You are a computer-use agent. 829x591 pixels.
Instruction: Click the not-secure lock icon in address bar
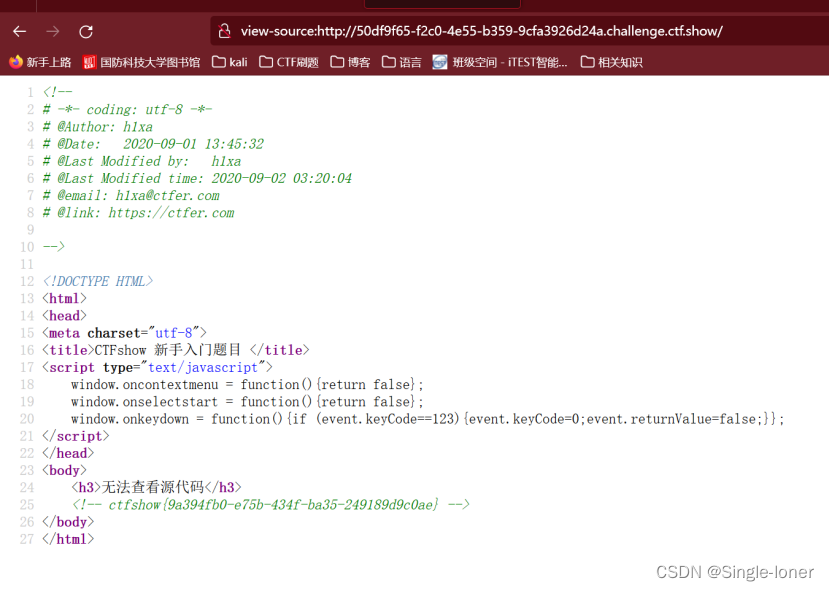click(x=222, y=31)
